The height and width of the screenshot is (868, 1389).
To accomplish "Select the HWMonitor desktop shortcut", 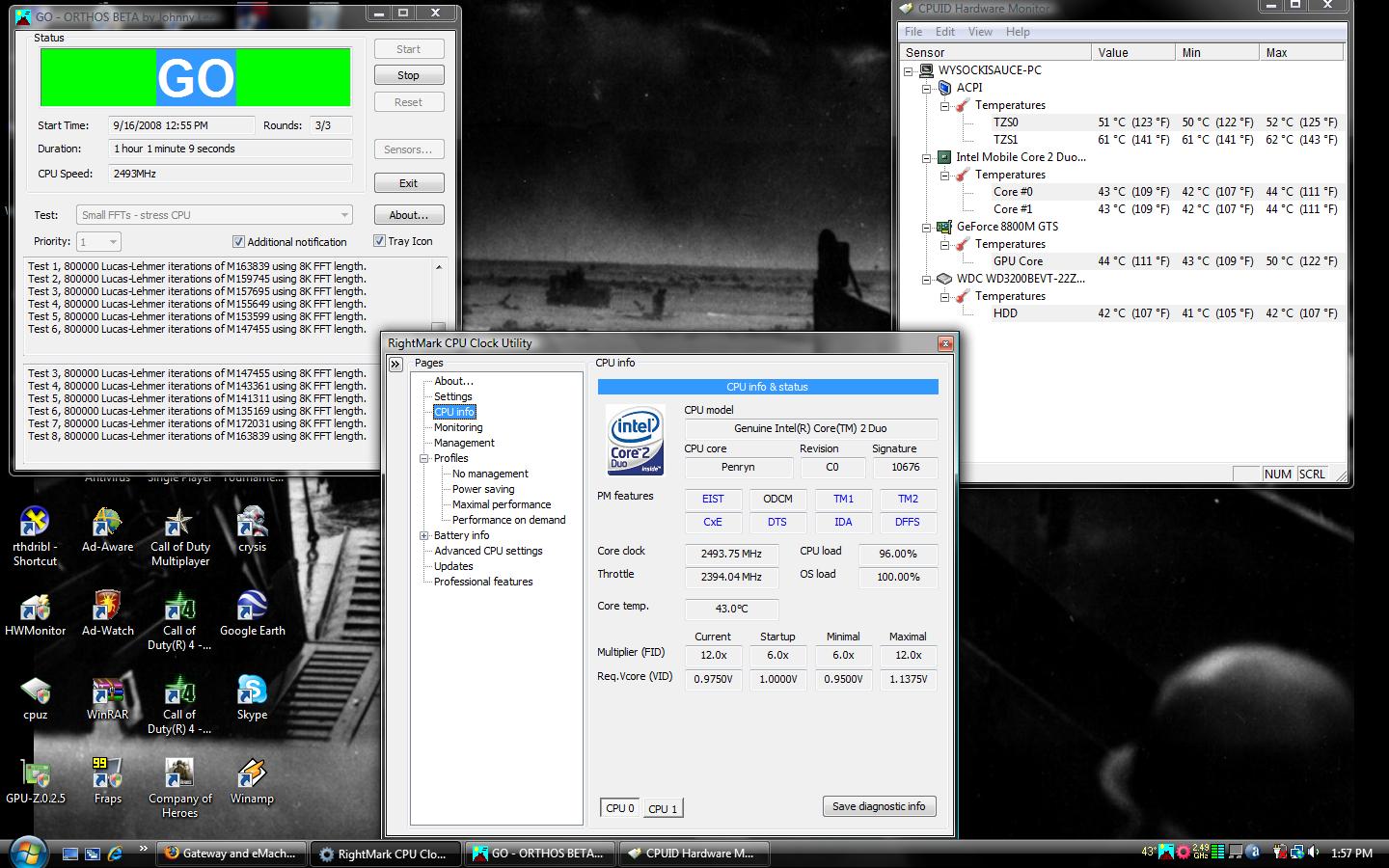I will click(35, 613).
